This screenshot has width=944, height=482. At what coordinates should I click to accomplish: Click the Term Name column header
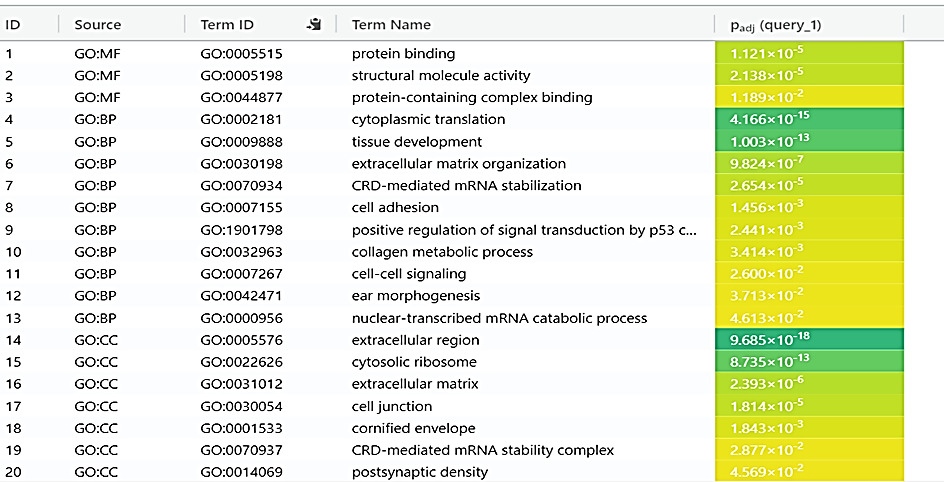[x=391, y=24]
